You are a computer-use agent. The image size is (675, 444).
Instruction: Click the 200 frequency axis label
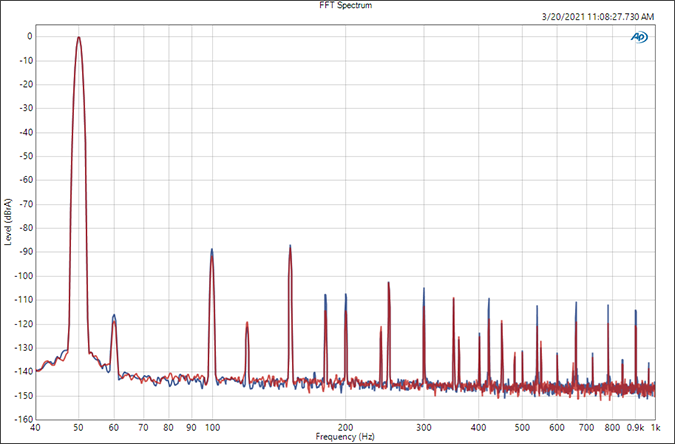tap(345, 428)
